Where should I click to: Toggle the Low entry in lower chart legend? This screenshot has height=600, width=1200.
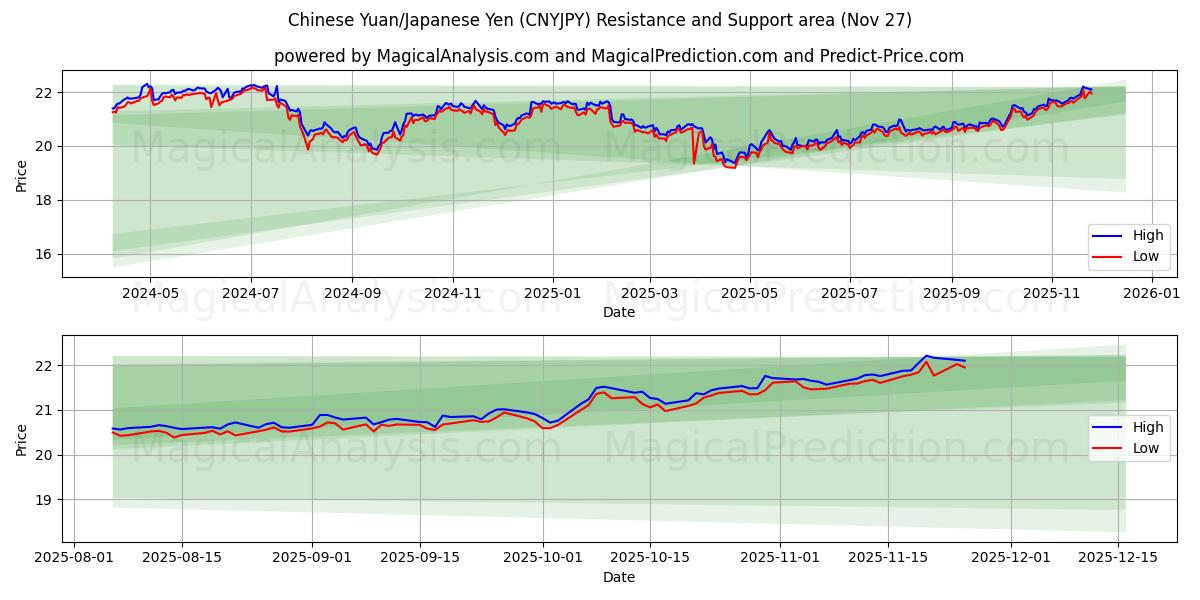[1146, 447]
